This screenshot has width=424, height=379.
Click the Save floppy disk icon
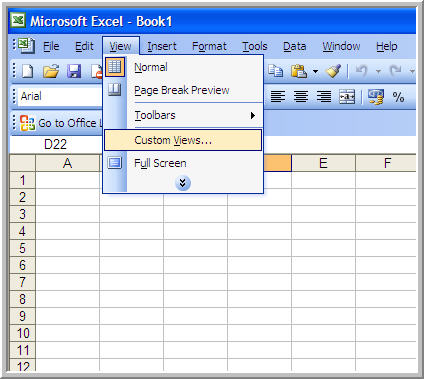[x=74, y=71]
